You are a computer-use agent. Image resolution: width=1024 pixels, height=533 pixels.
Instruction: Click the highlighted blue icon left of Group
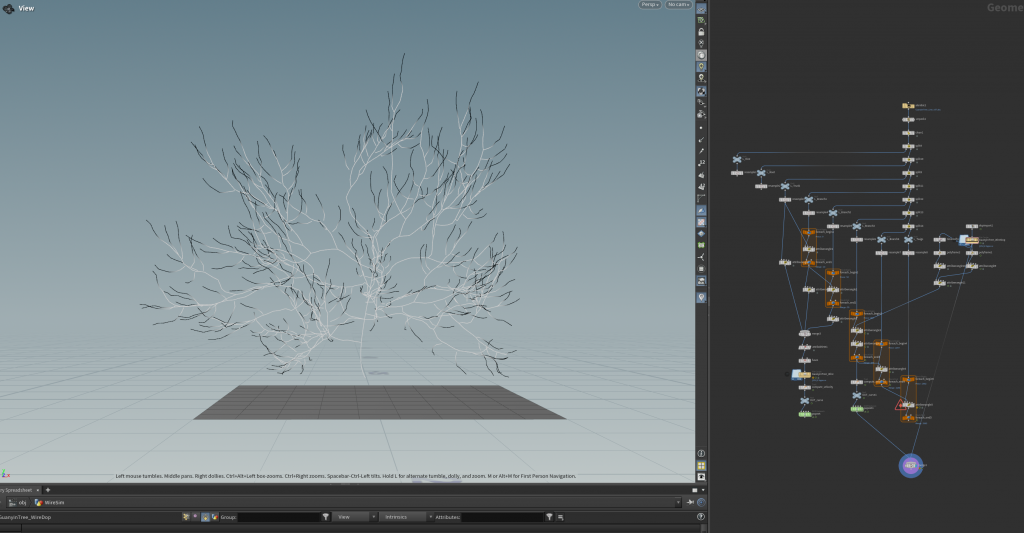204,517
